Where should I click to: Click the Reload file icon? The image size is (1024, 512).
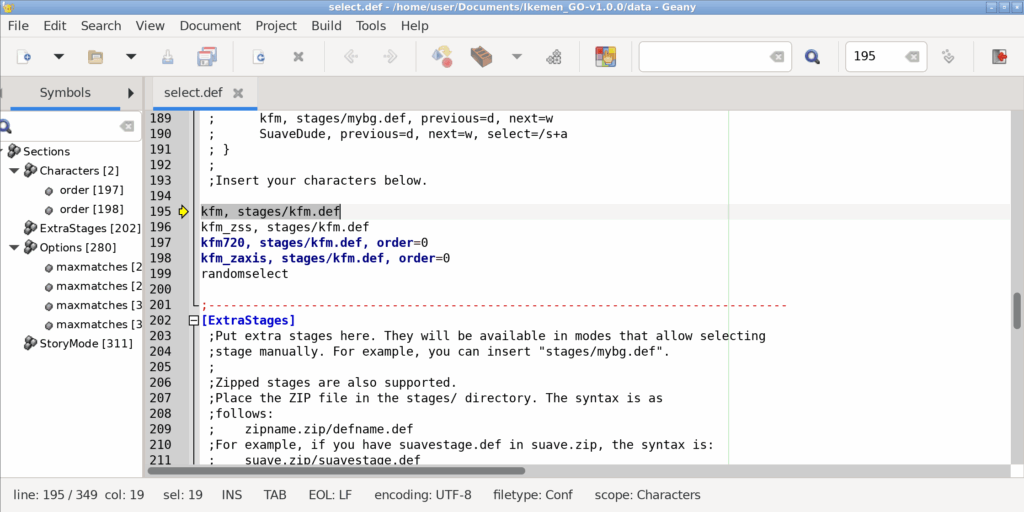pos(259,57)
